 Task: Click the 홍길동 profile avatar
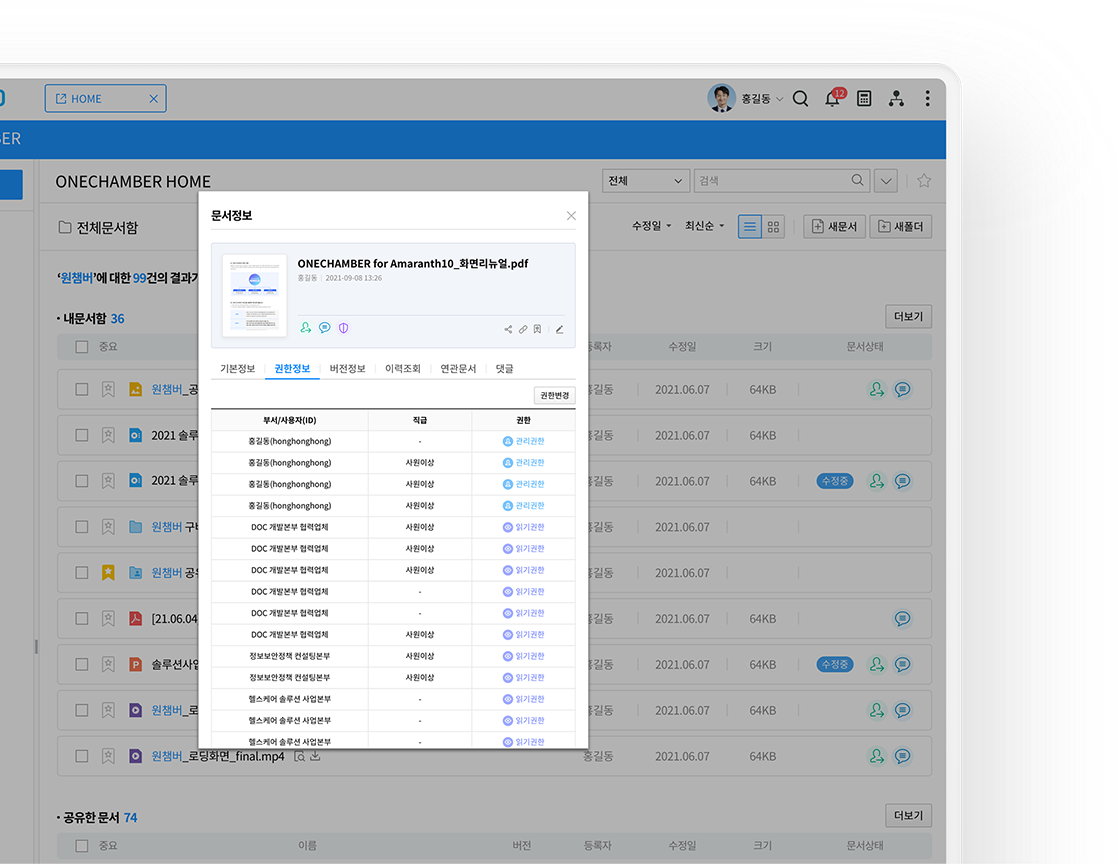point(722,98)
